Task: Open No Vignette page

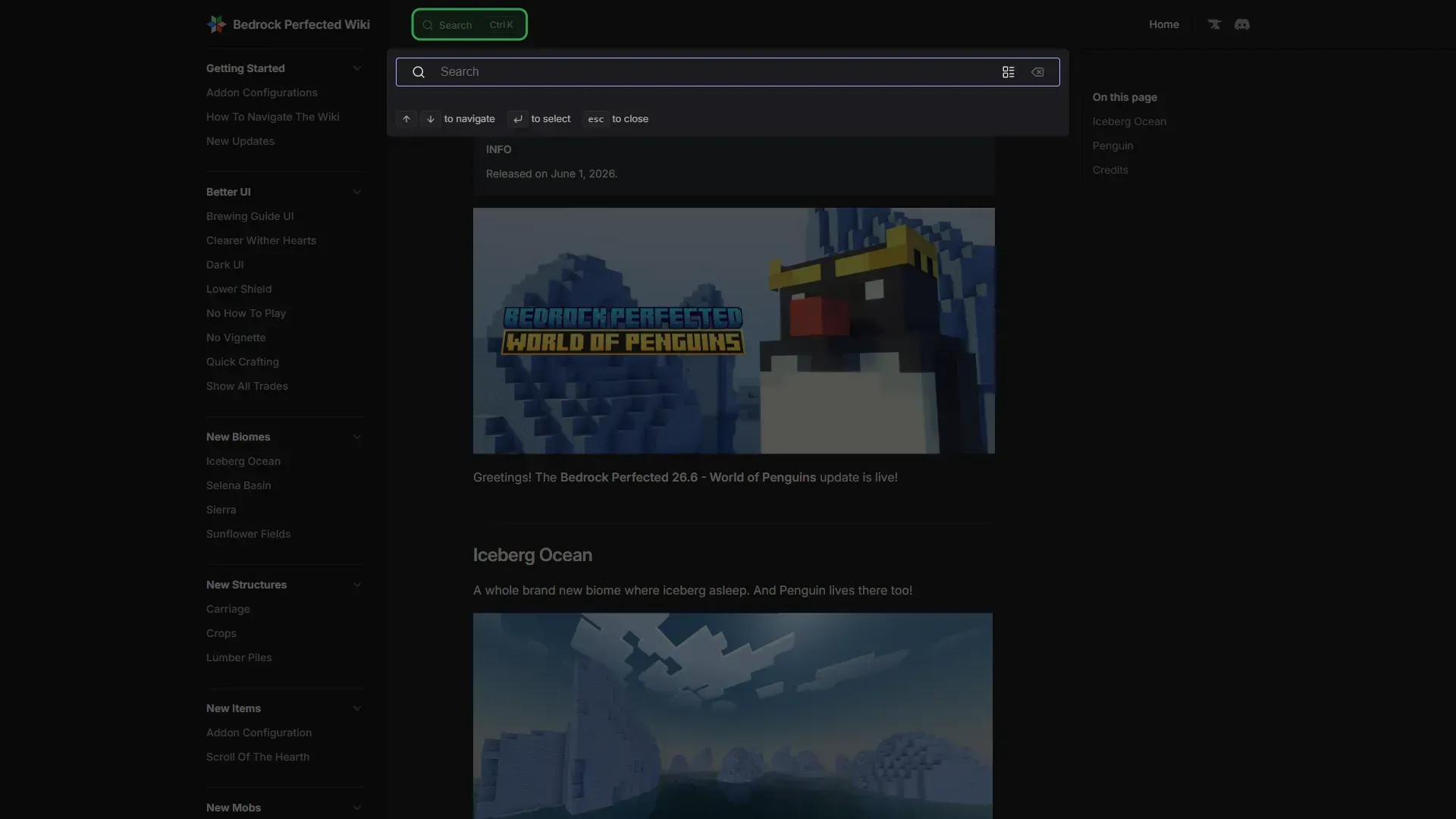Action: click(236, 337)
